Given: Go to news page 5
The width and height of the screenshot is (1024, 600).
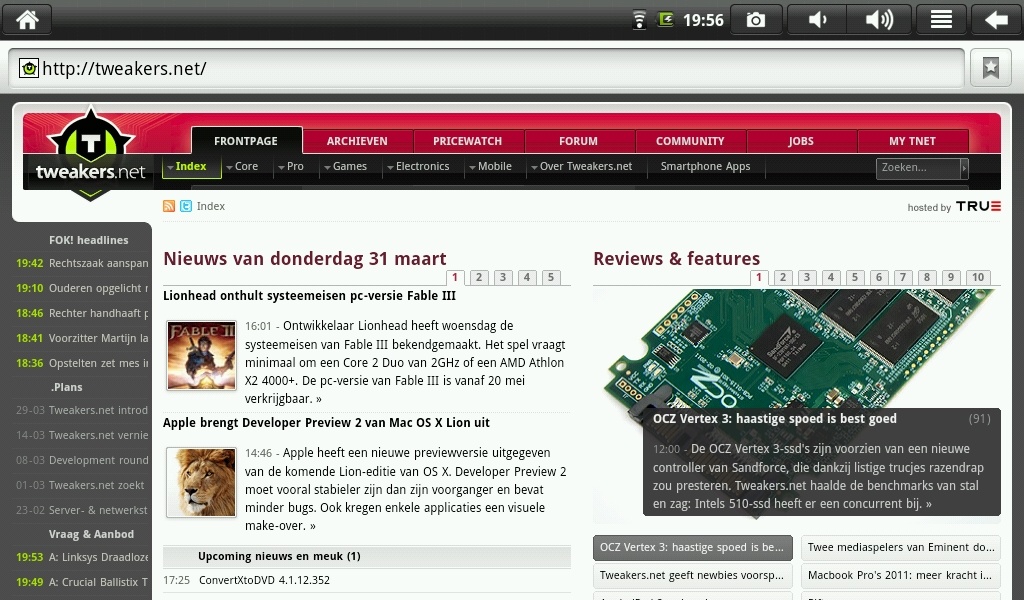Looking at the screenshot, I should pyautogui.click(x=551, y=277).
